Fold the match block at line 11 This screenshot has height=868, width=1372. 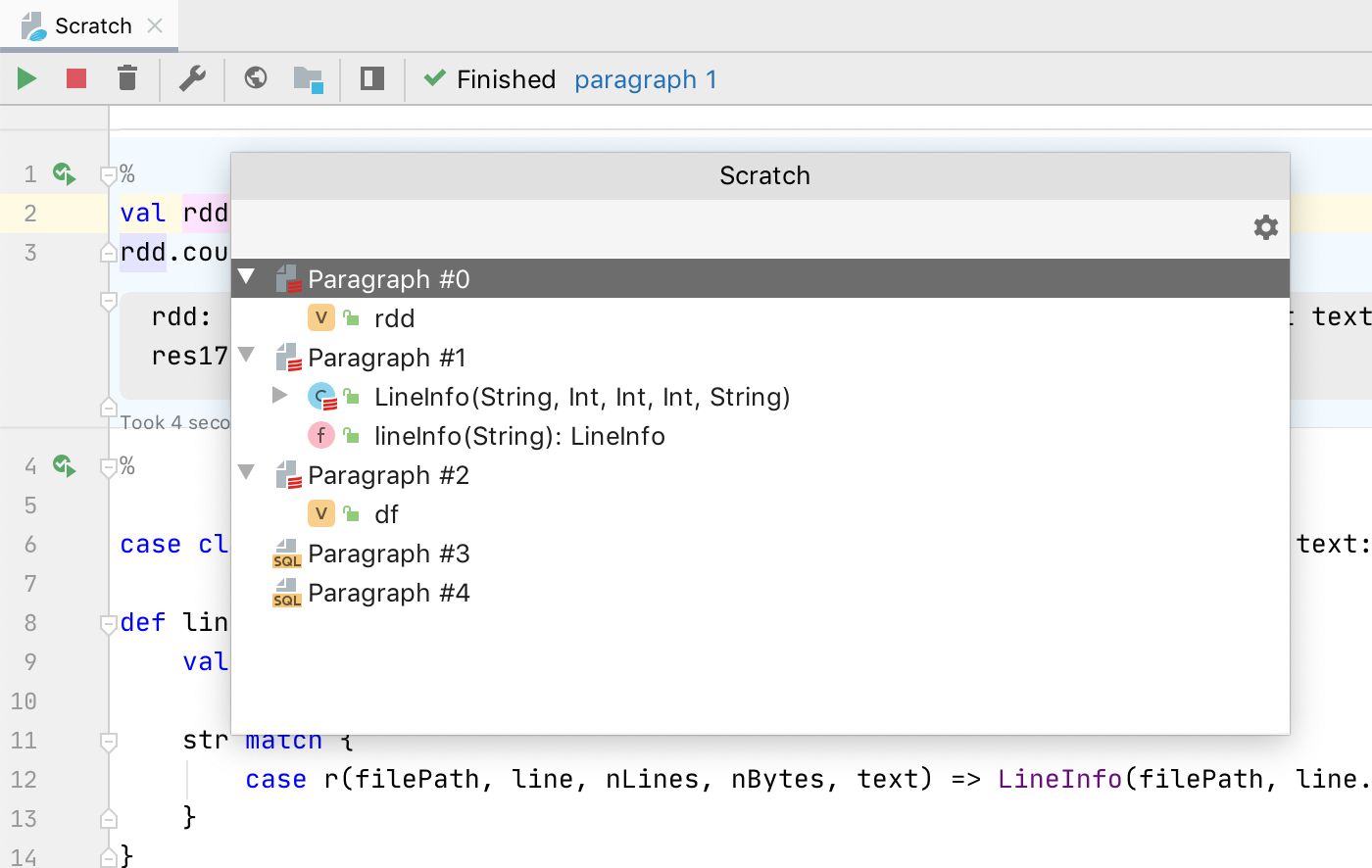point(109,742)
